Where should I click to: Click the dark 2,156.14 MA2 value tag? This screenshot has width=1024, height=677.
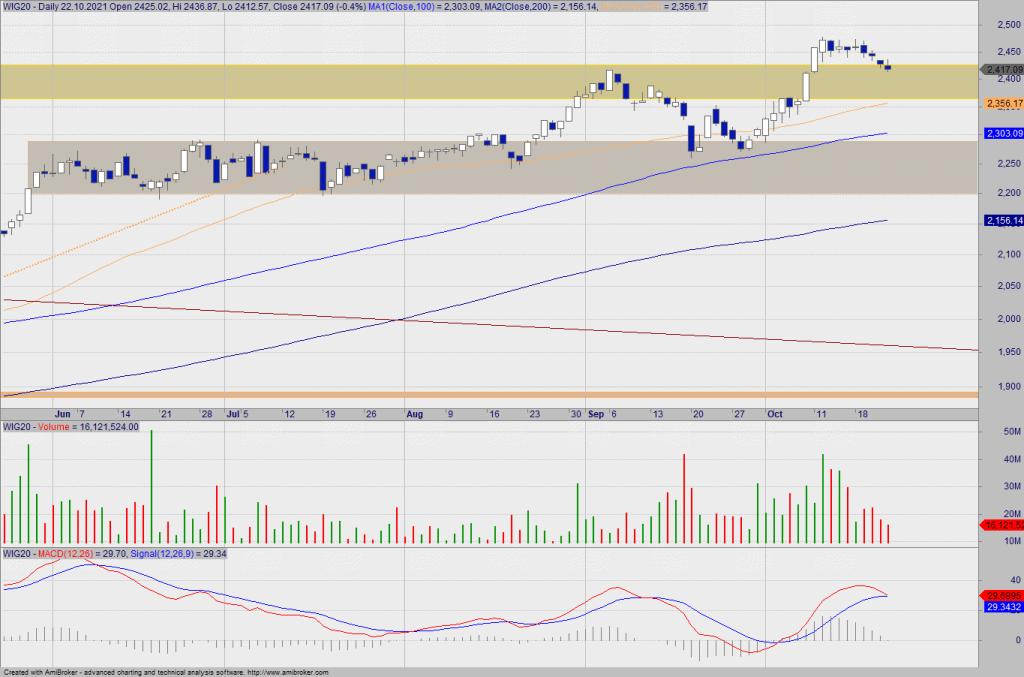1001,221
